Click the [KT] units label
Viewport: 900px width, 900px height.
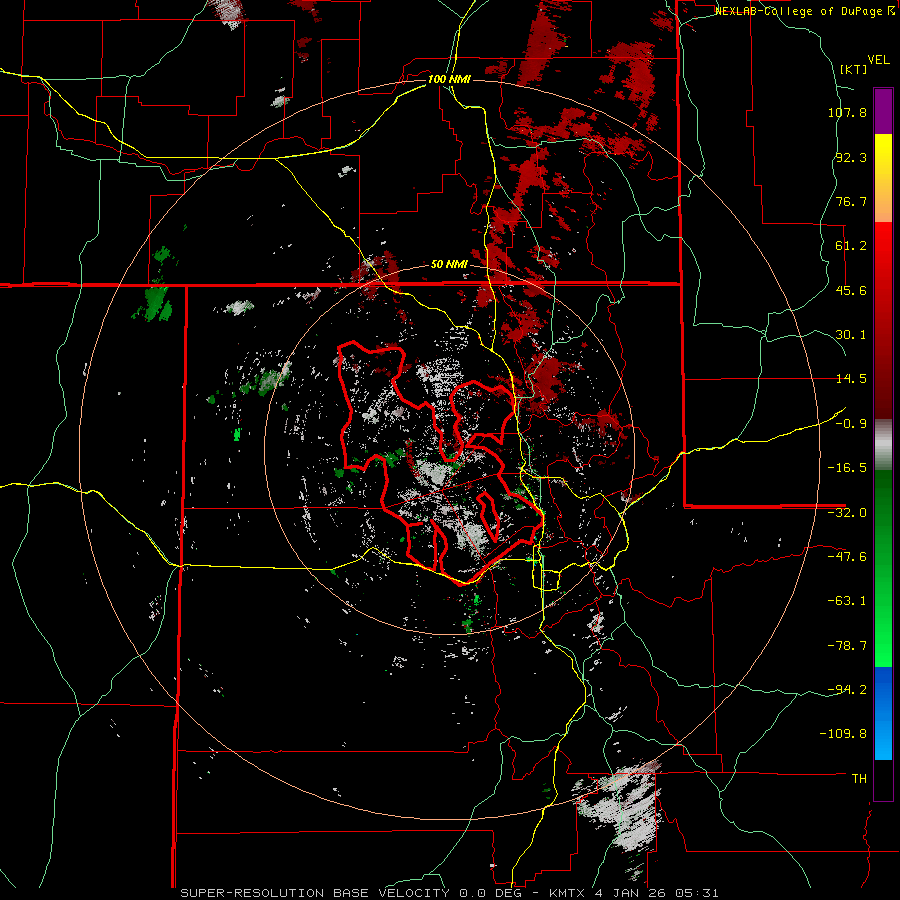tap(853, 69)
